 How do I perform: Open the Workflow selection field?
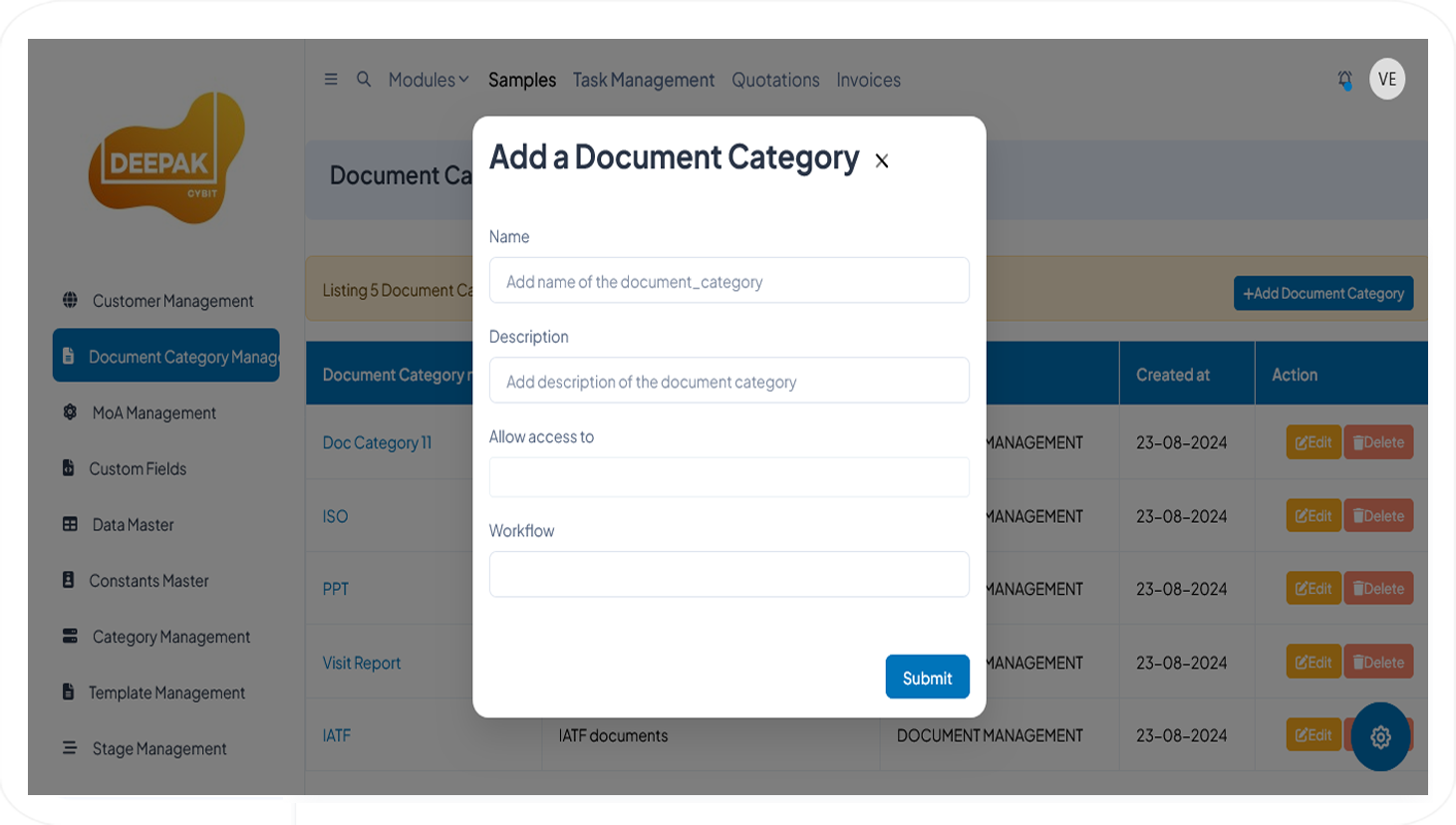(728, 574)
